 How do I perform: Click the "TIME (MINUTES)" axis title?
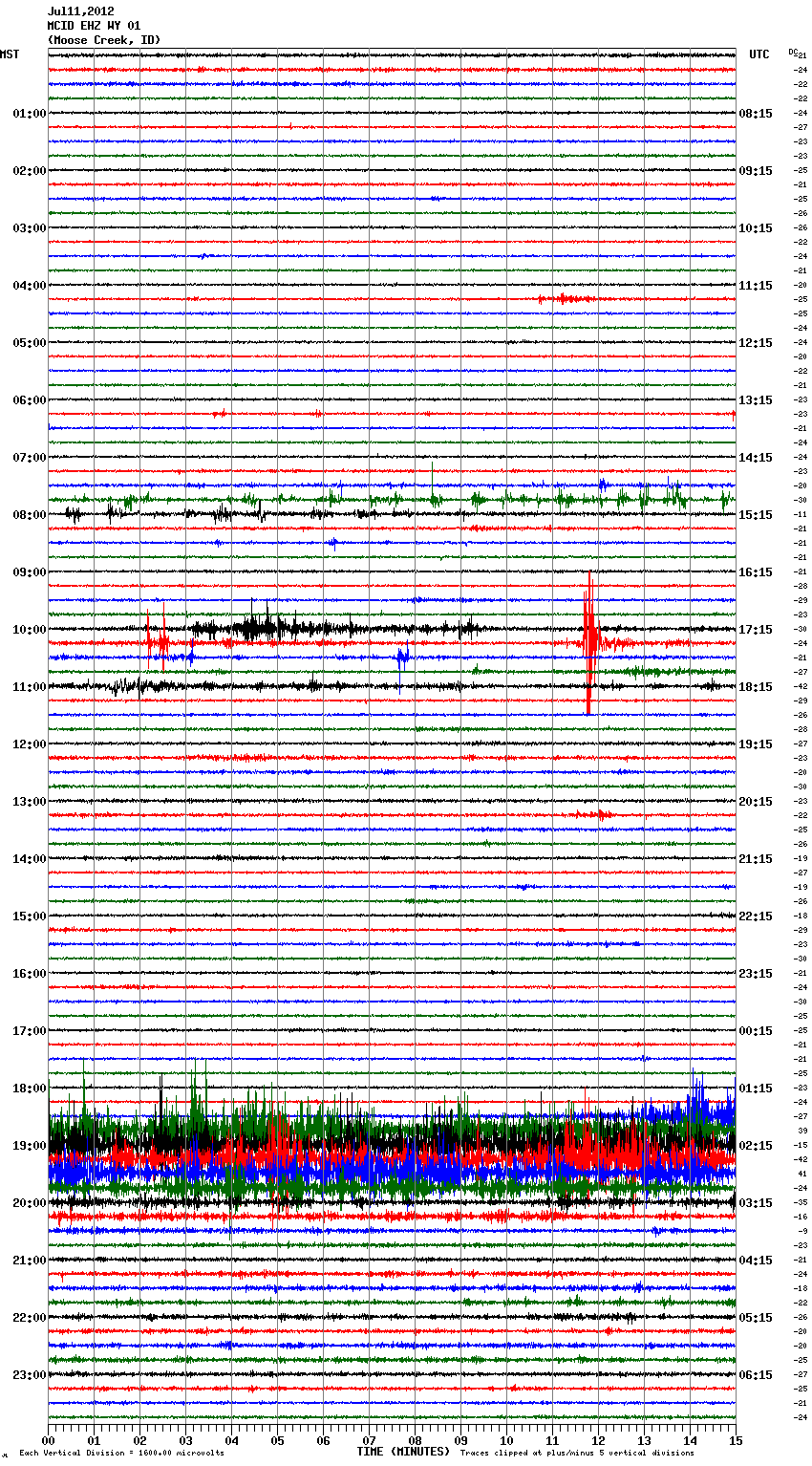(x=403, y=1452)
